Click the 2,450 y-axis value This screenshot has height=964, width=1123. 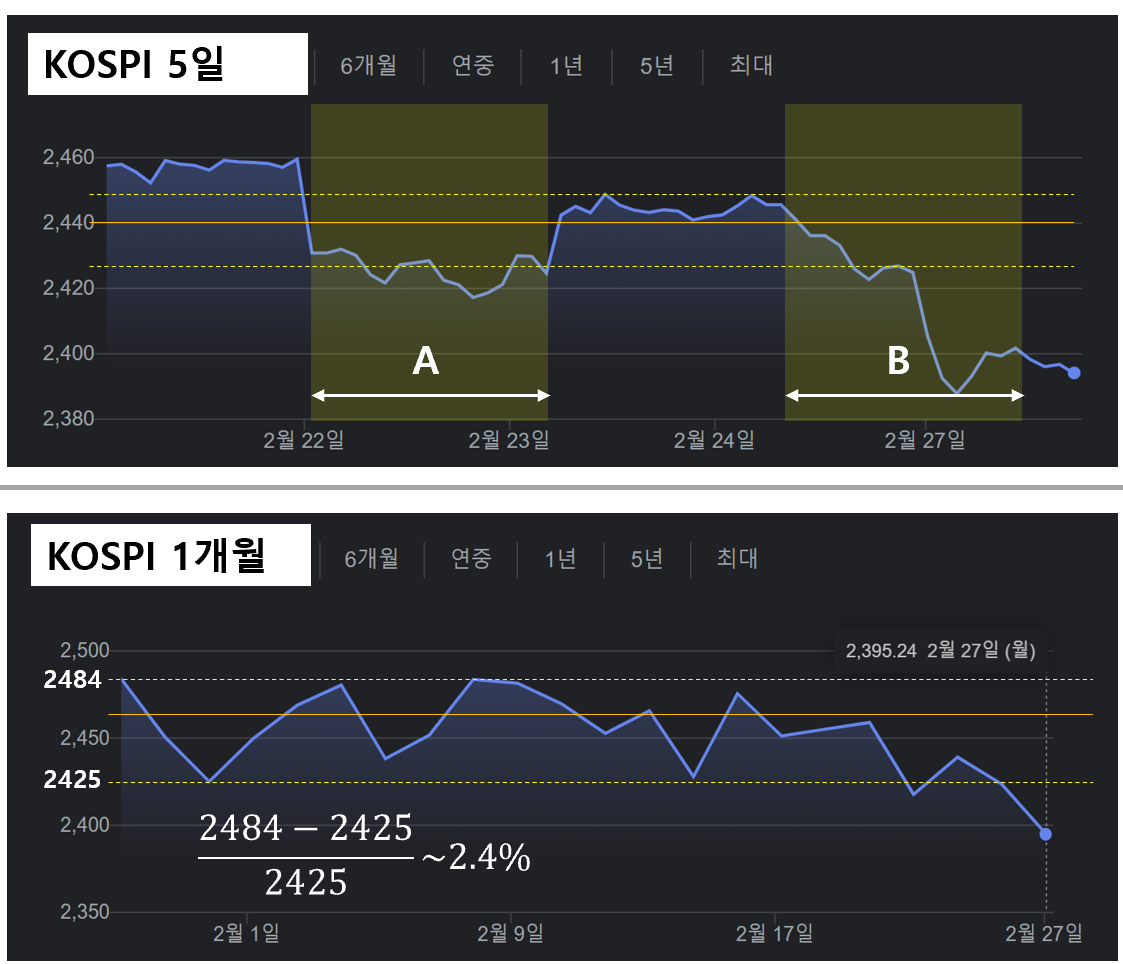coord(85,738)
